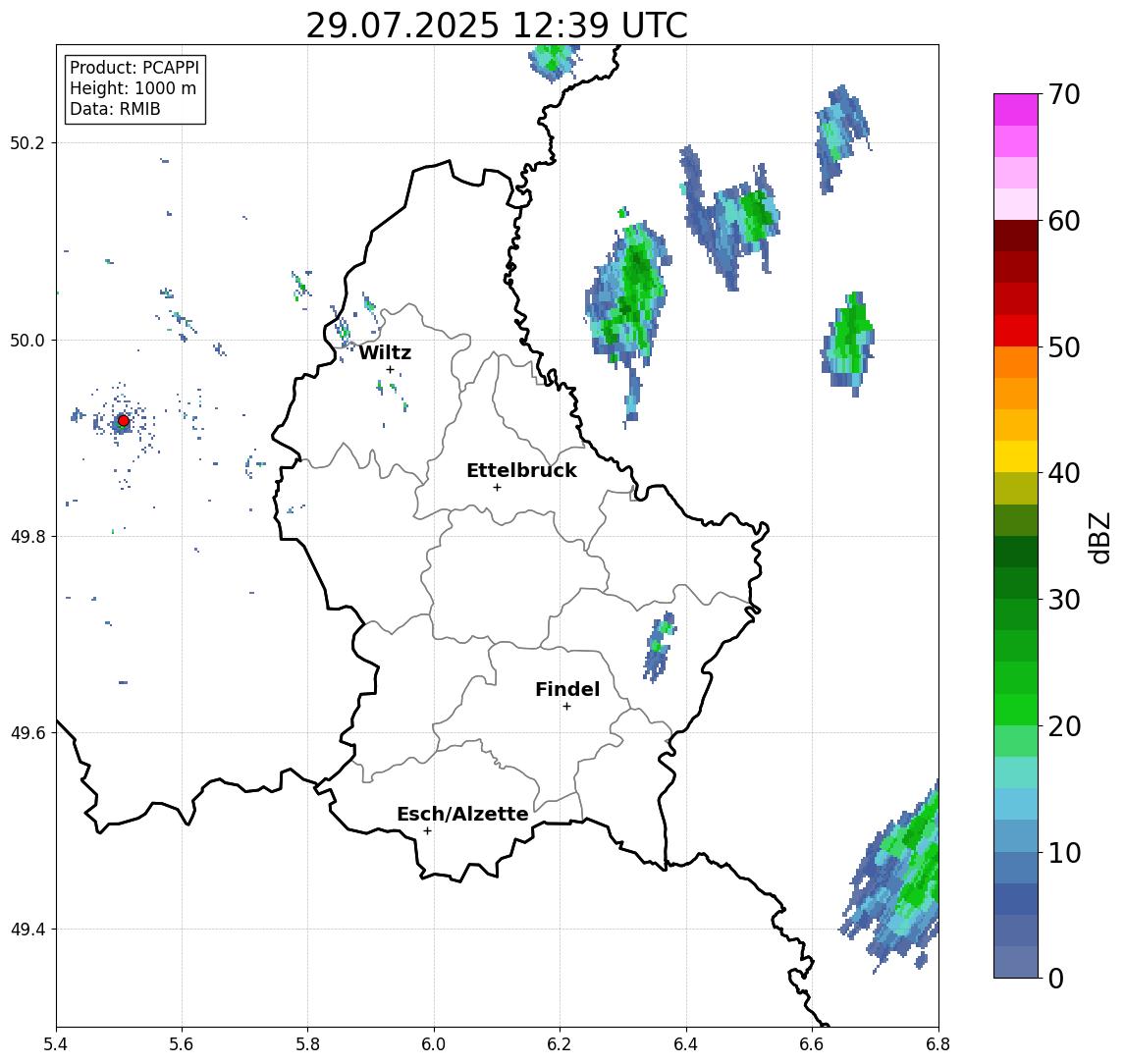The height and width of the screenshot is (1064, 1124).
Task: Click the red radar location marker
Action: 124,421
